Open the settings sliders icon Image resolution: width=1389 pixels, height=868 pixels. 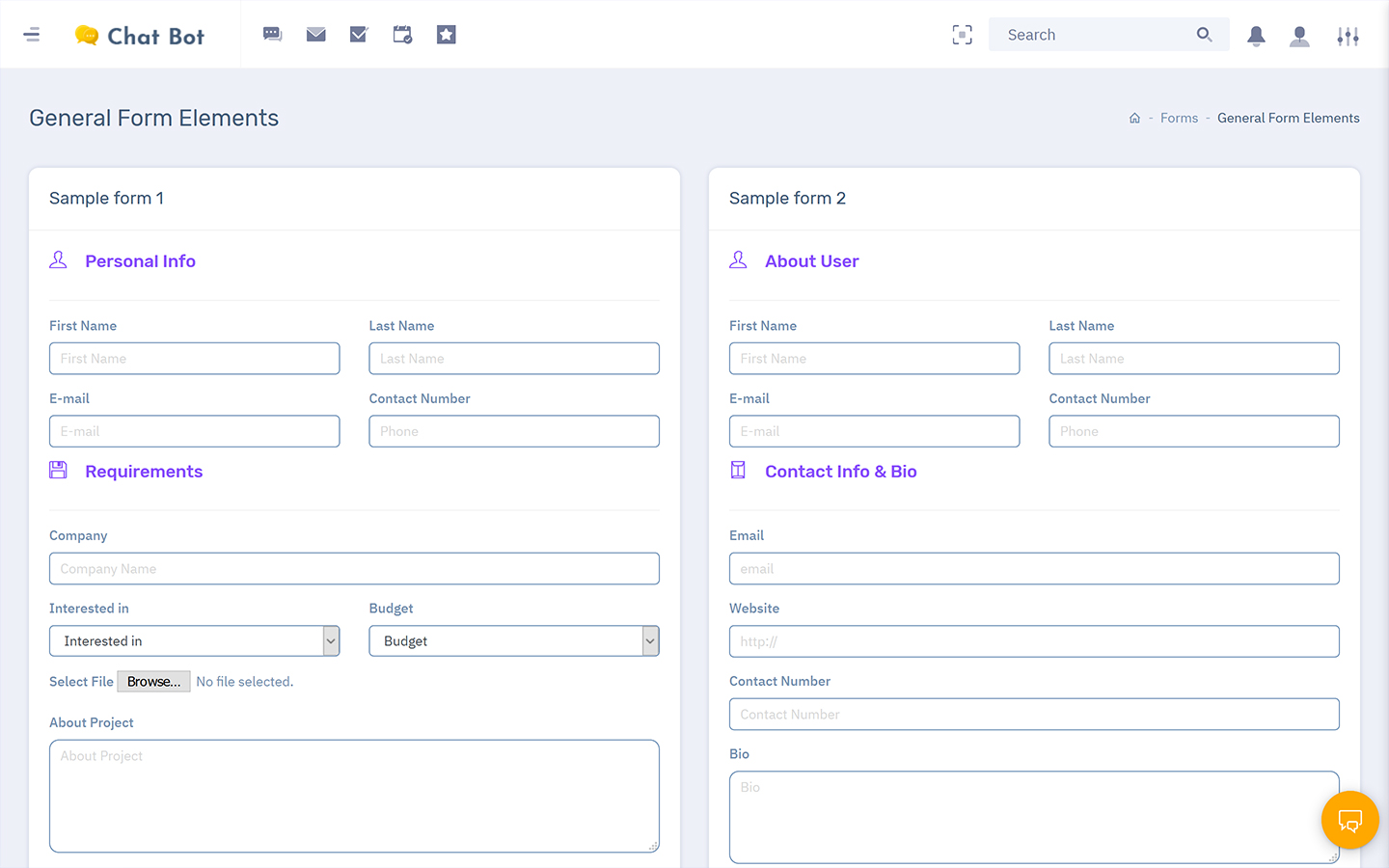tap(1348, 36)
